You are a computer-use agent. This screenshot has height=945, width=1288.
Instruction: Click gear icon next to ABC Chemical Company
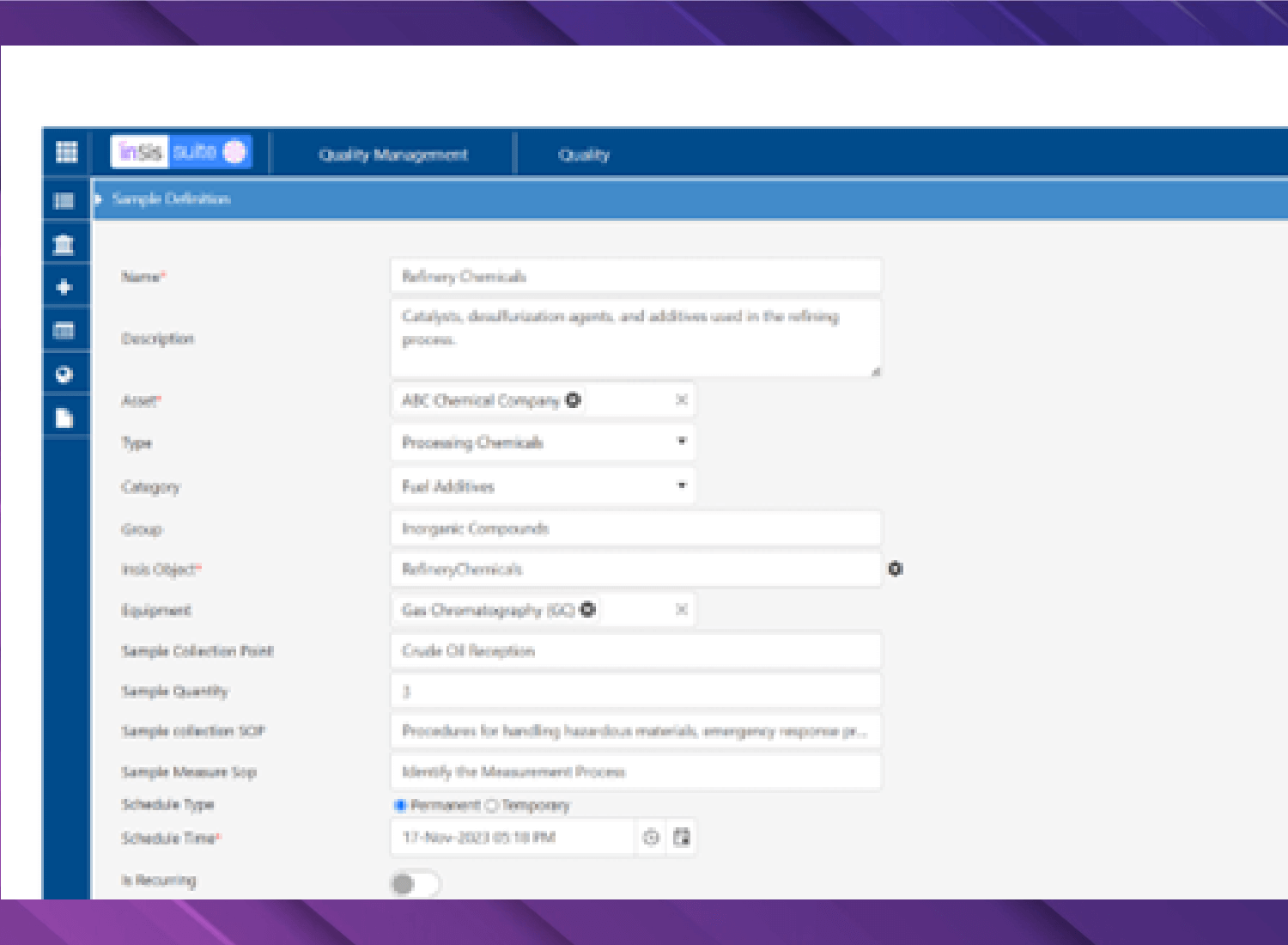coord(573,400)
